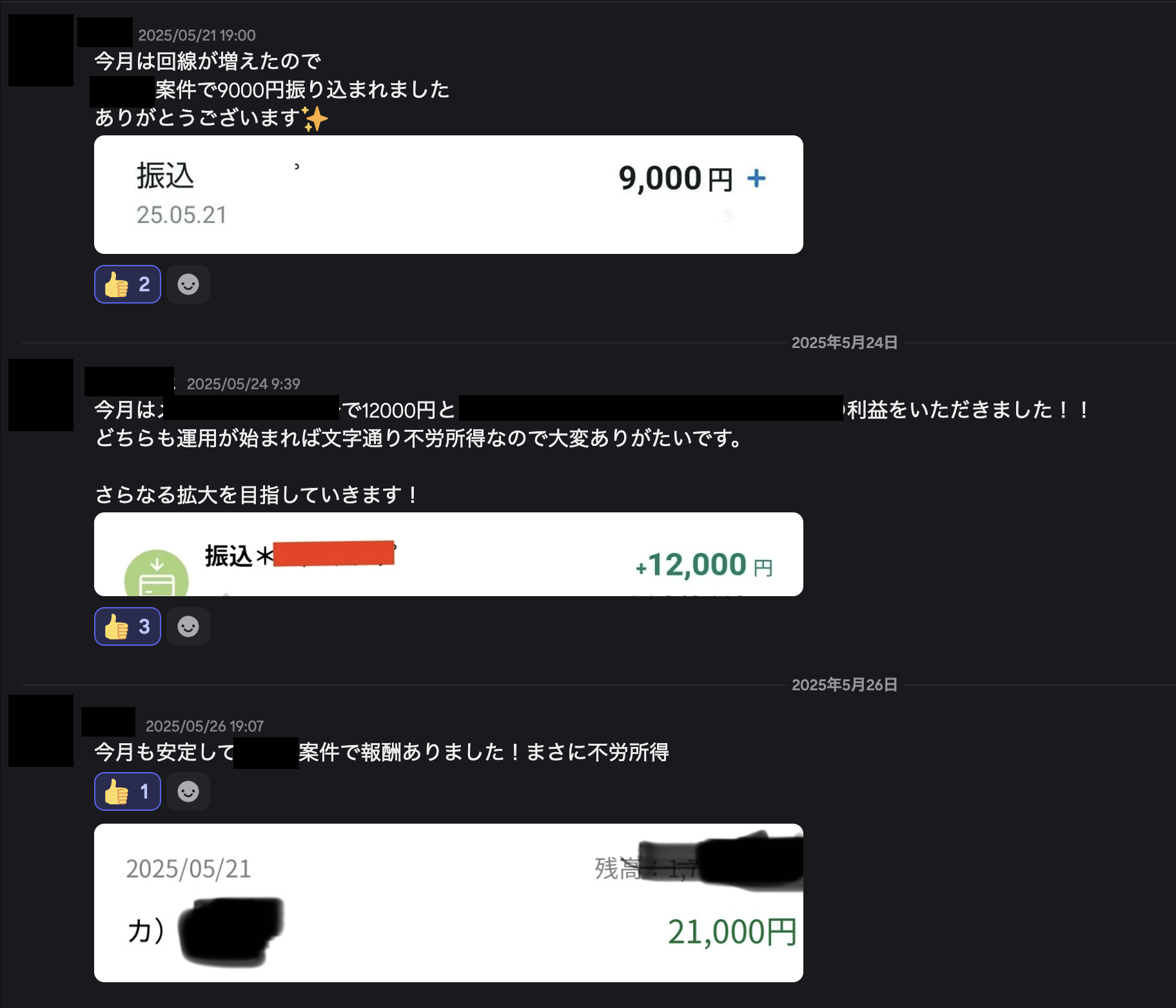Add reaction to the 5/26 message
This screenshot has height=1008, width=1176.
pyautogui.click(x=188, y=791)
